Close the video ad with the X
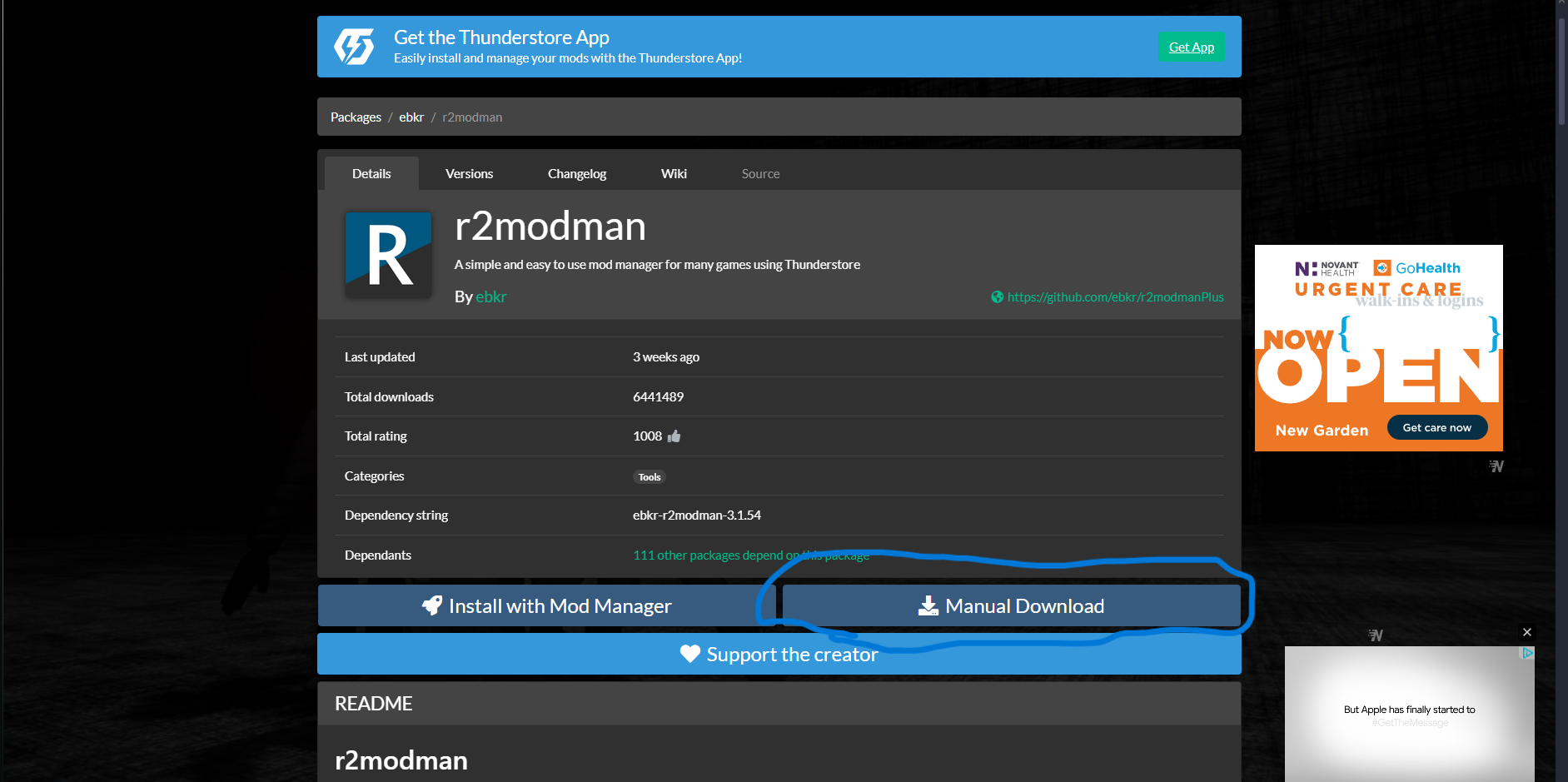The width and height of the screenshot is (1568, 782). pyautogui.click(x=1527, y=632)
